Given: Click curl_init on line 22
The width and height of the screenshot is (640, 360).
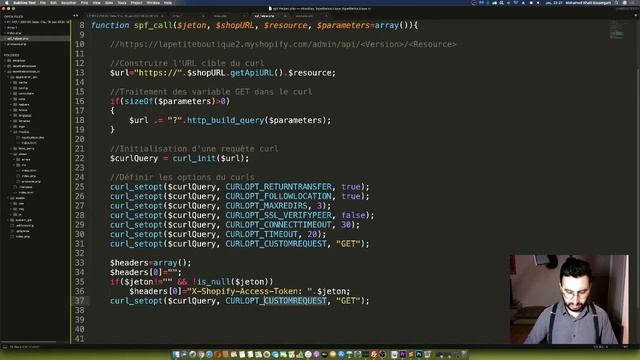Looking at the screenshot, I should [x=194, y=158].
